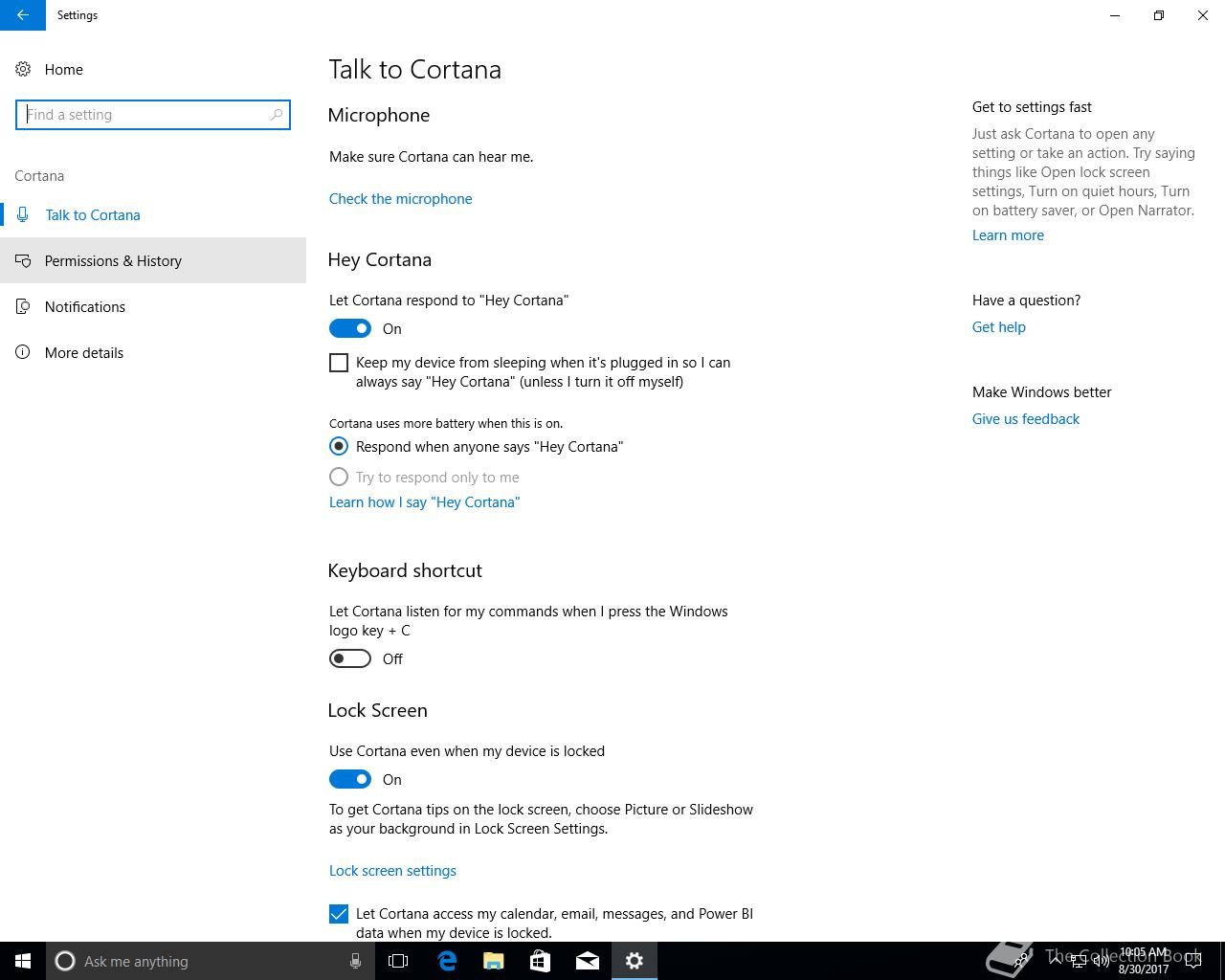Click the microphone icon beside Talk to Cortana
The width and height of the screenshot is (1225, 980).
tap(23, 214)
